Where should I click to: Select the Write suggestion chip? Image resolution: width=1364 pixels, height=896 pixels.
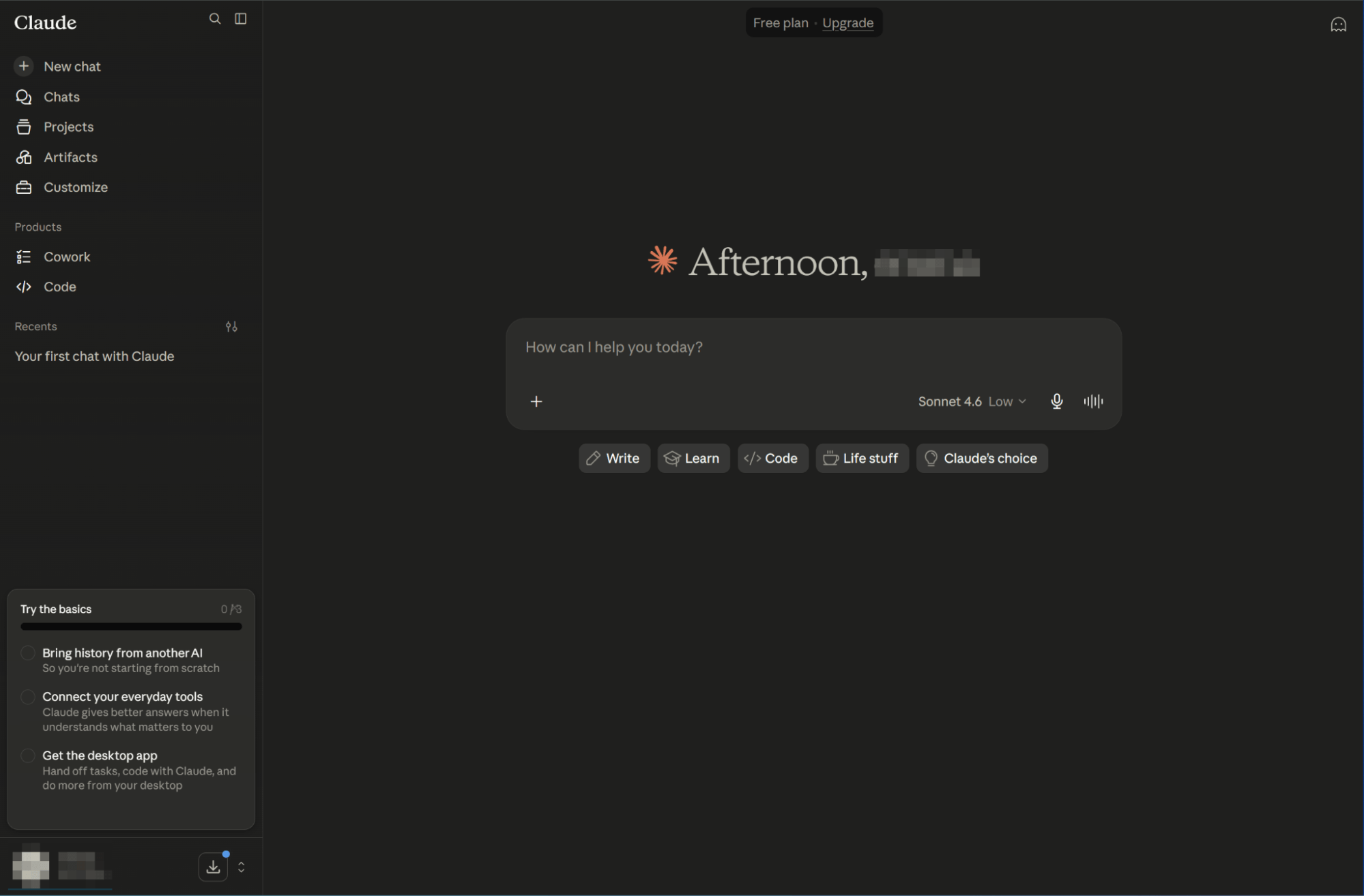[614, 458]
